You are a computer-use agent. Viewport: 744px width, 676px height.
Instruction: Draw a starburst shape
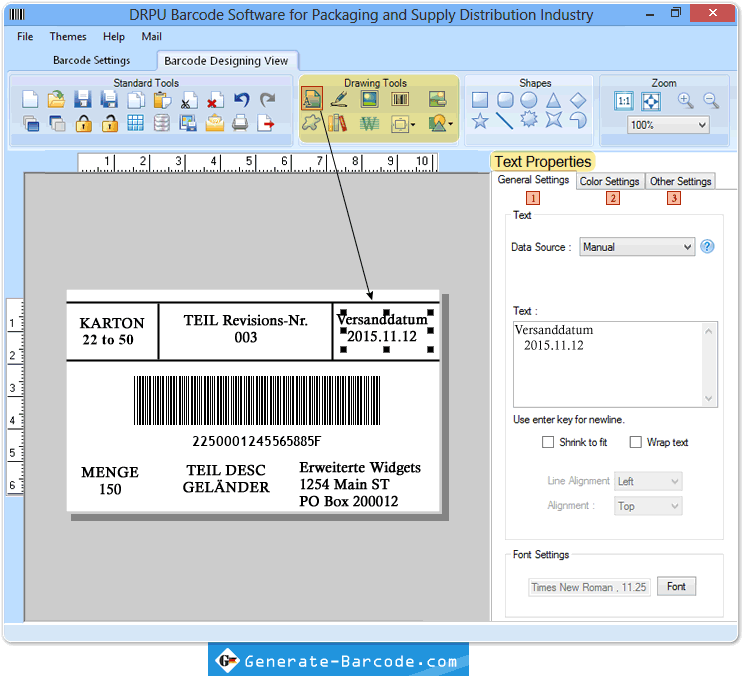529,119
